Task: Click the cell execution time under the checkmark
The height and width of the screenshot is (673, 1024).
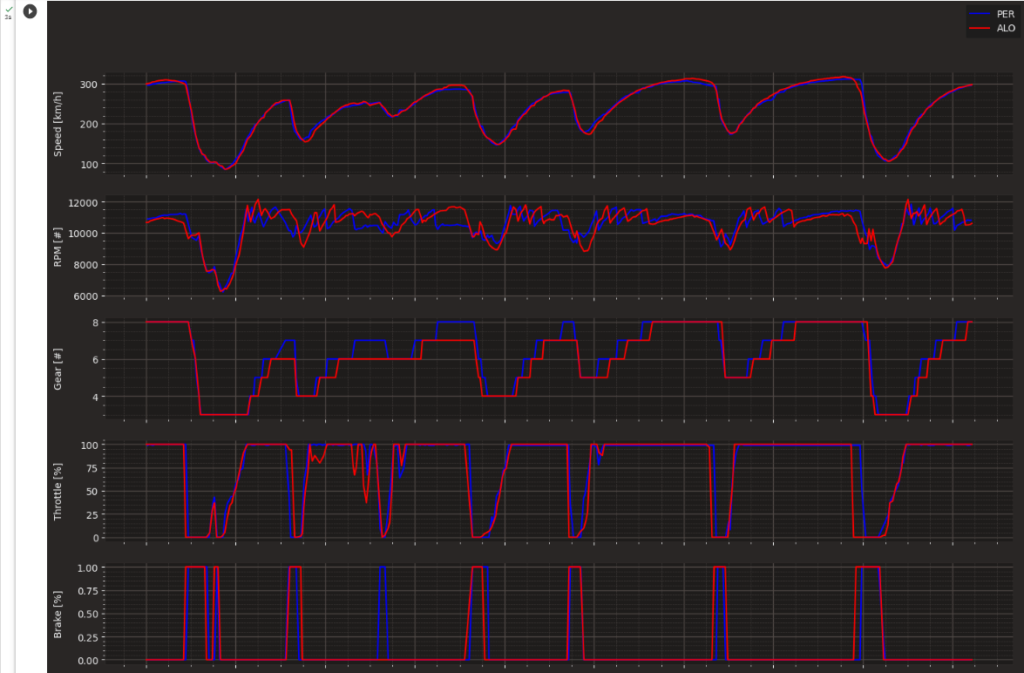Action: click(x=8, y=17)
